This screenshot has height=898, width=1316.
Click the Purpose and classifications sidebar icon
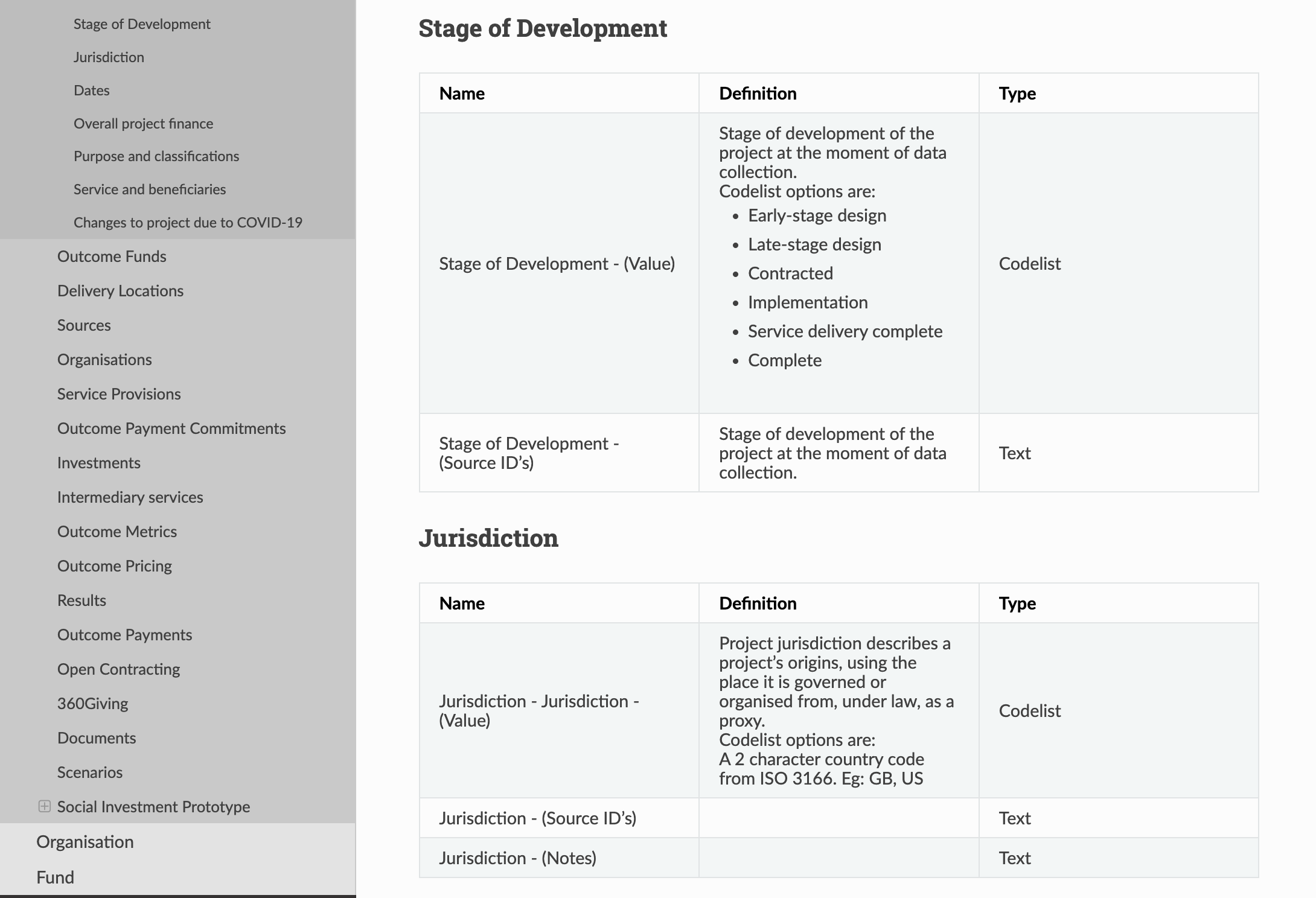(x=156, y=156)
